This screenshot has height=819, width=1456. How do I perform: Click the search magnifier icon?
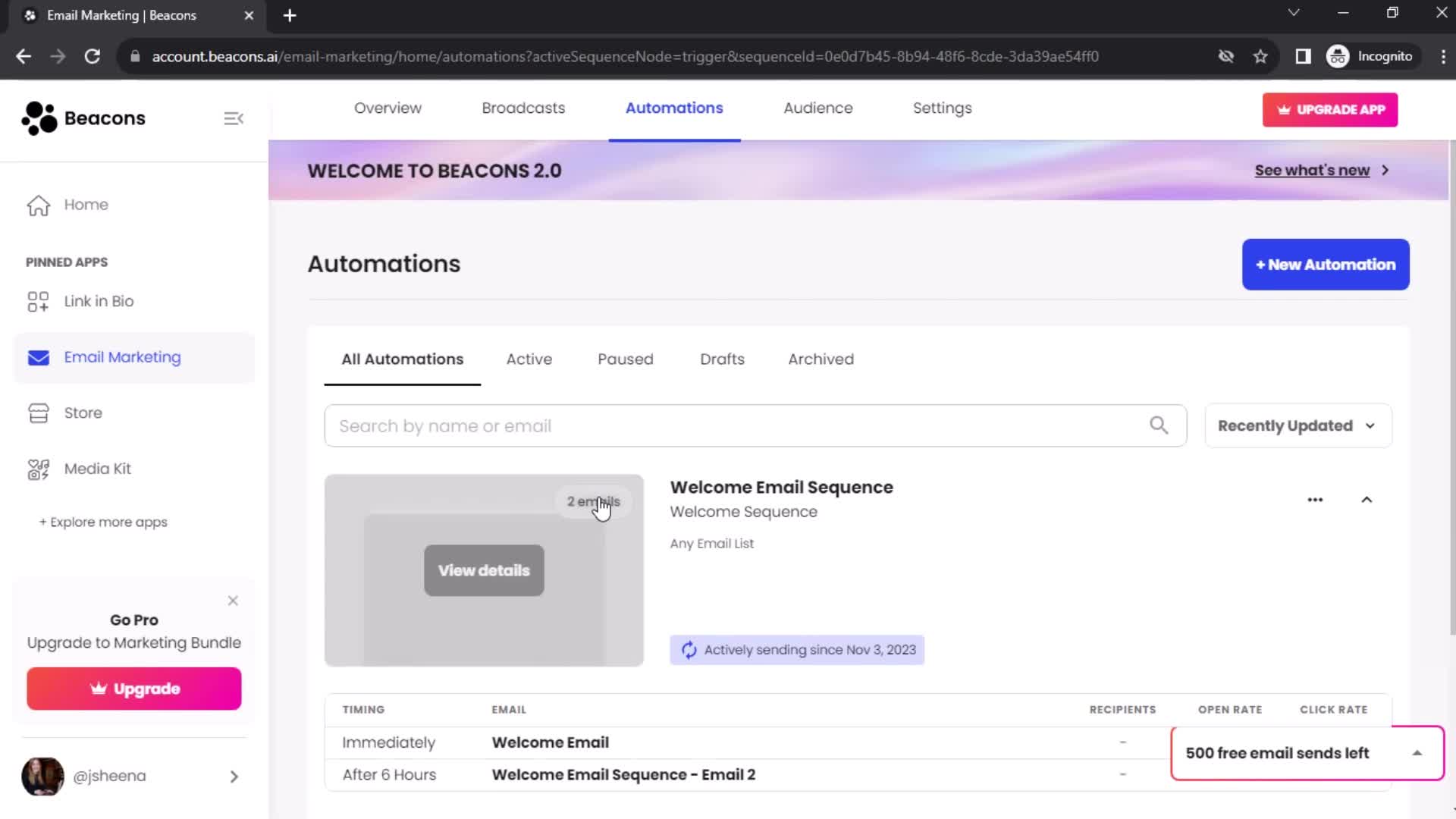click(1159, 425)
